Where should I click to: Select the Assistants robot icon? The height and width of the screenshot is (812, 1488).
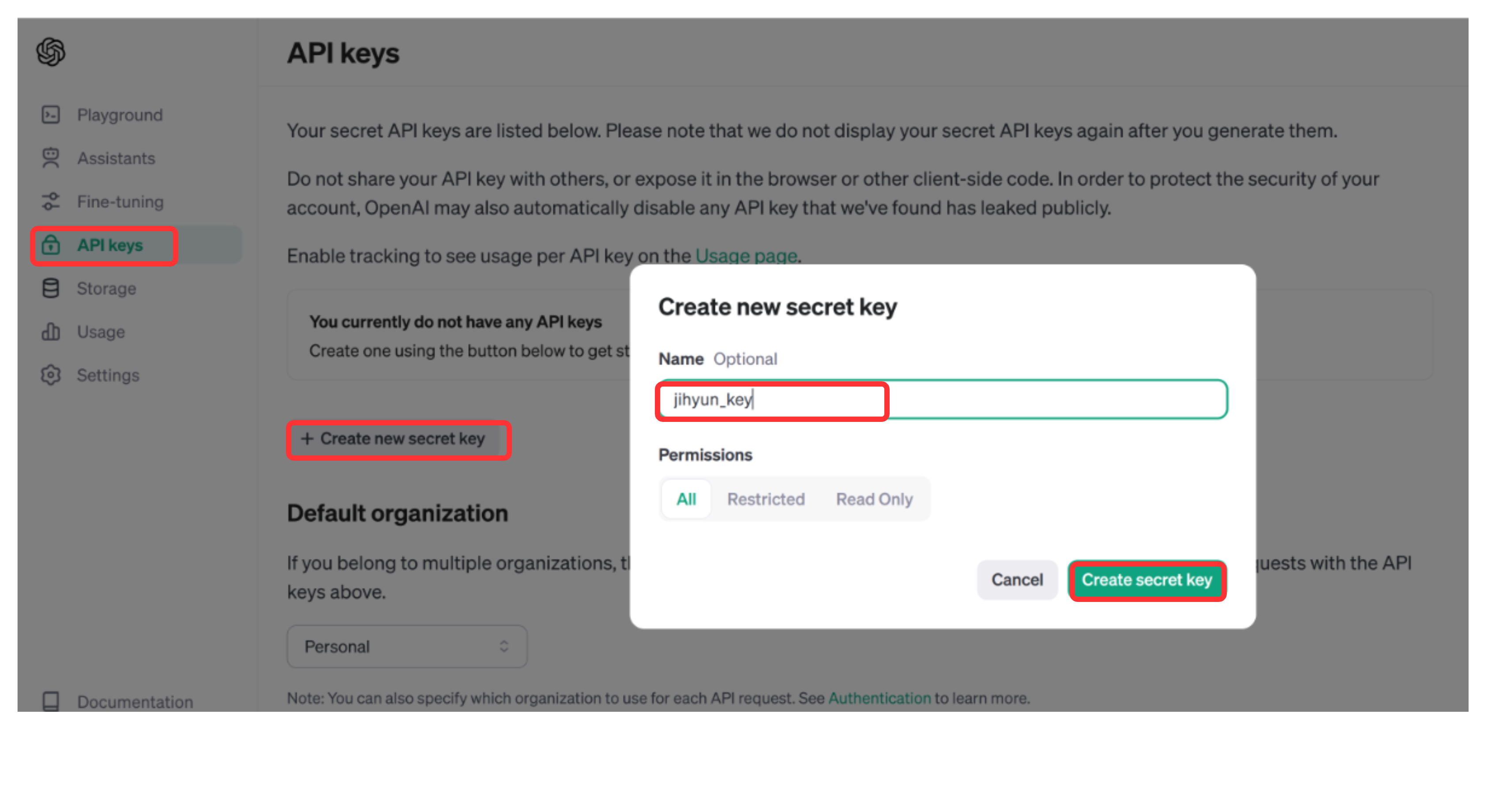pos(51,158)
